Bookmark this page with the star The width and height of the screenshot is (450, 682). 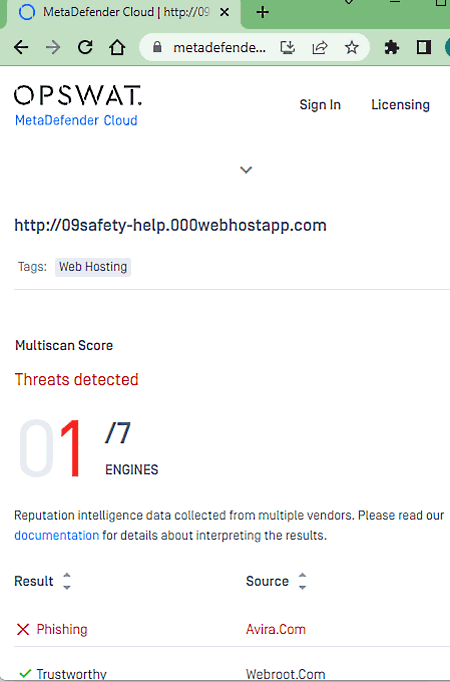[x=352, y=47]
